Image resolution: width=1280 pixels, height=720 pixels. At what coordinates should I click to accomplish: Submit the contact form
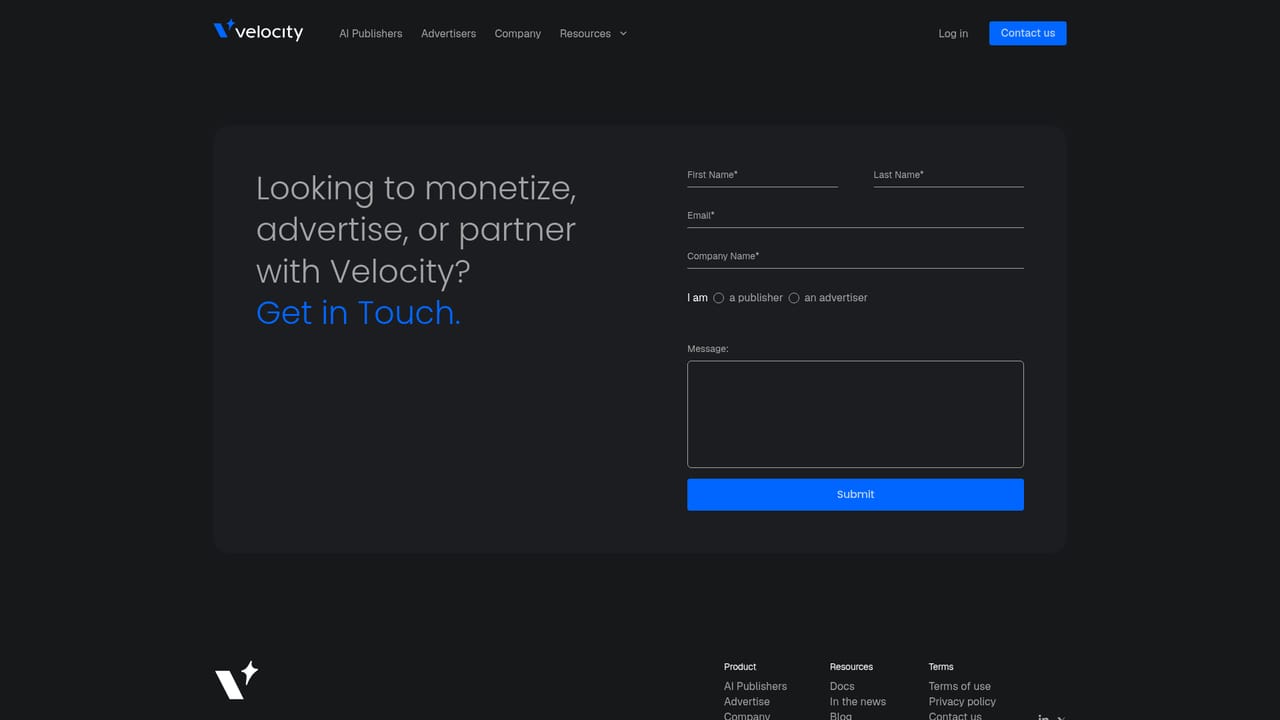point(855,494)
